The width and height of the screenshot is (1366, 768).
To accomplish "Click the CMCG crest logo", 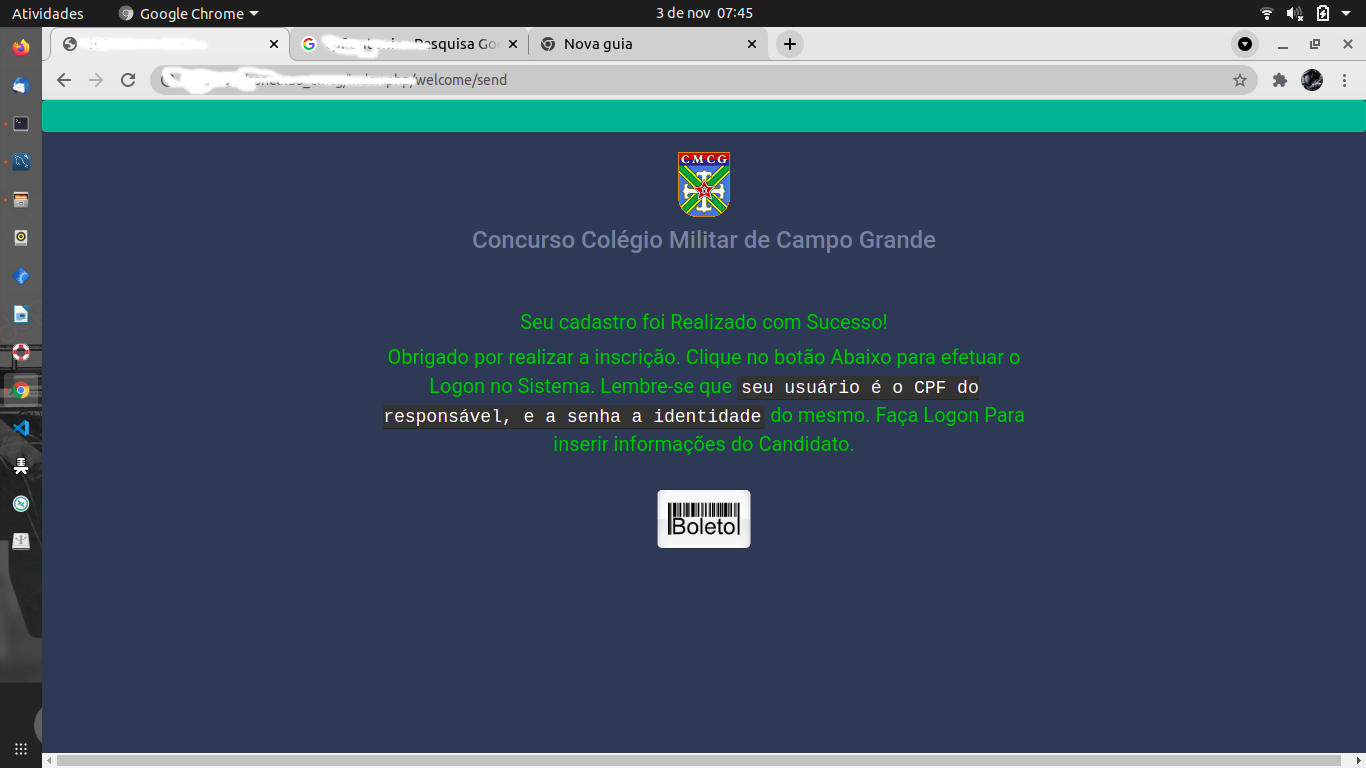I will point(703,184).
